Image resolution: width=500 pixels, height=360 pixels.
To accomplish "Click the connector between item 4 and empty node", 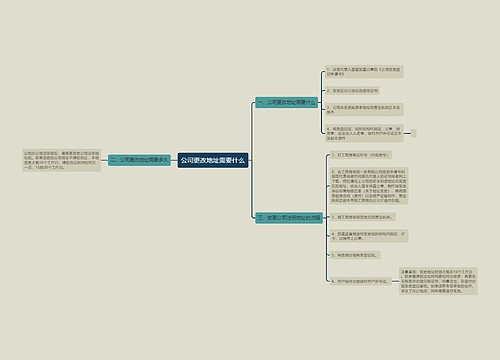I will coord(407,133).
